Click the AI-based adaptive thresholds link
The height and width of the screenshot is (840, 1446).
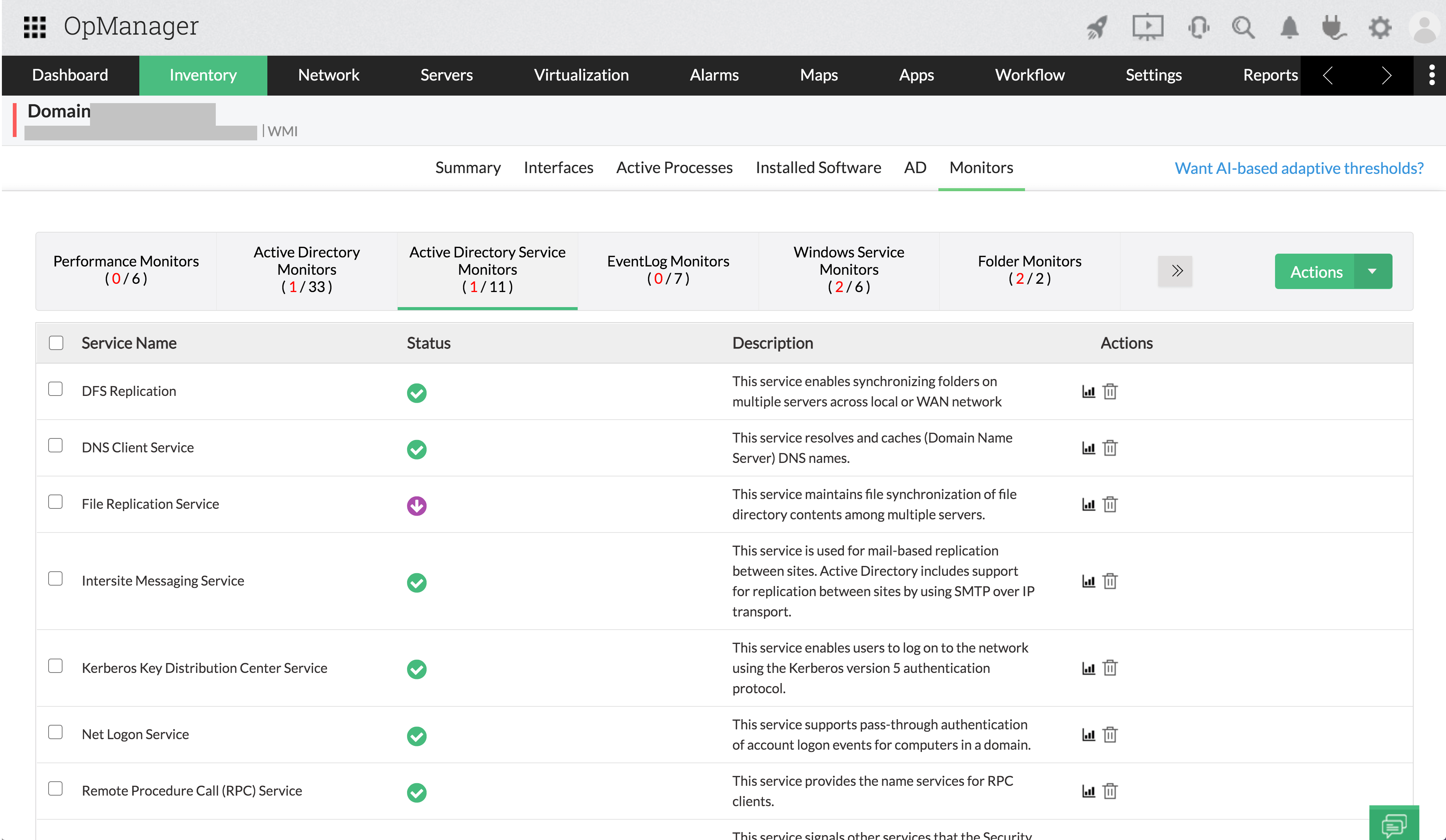click(x=1298, y=168)
